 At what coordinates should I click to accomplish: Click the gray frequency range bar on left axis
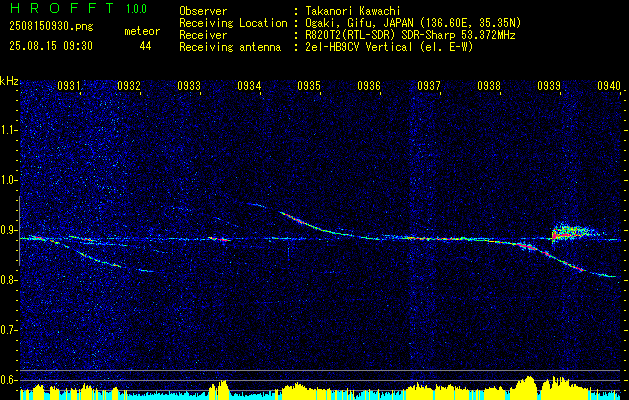(19, 231)
